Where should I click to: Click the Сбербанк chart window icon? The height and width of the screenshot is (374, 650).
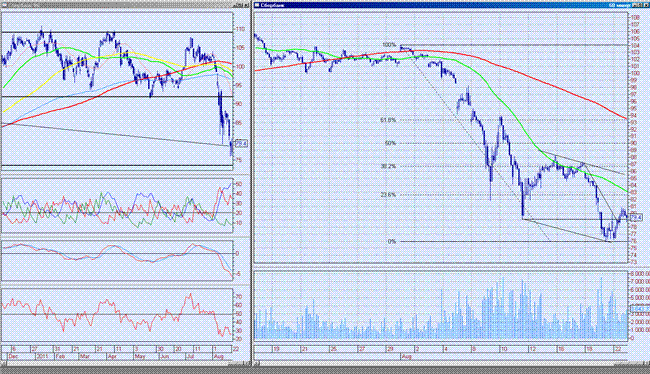pos(257,5)
